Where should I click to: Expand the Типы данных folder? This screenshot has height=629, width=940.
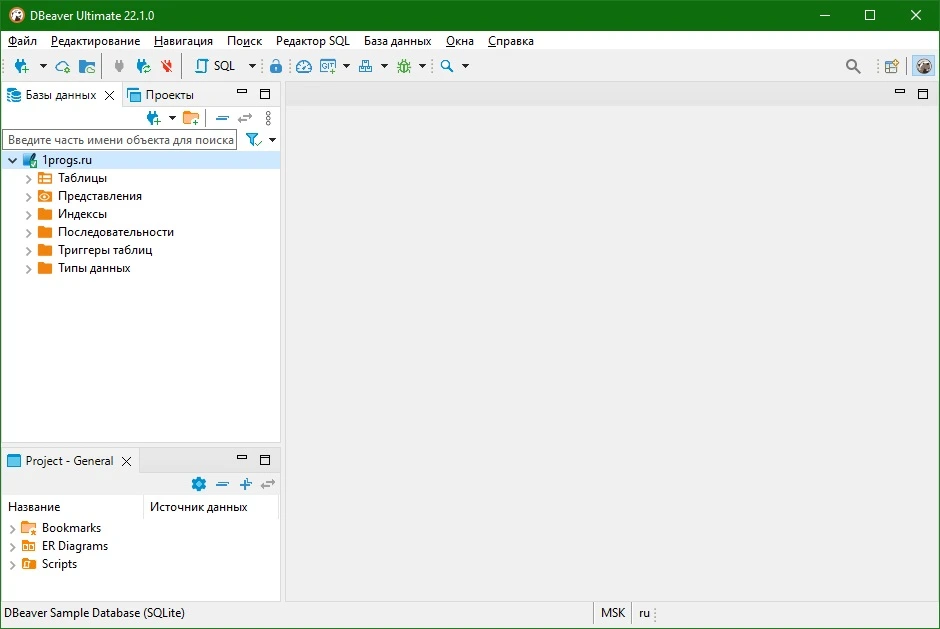28,269
